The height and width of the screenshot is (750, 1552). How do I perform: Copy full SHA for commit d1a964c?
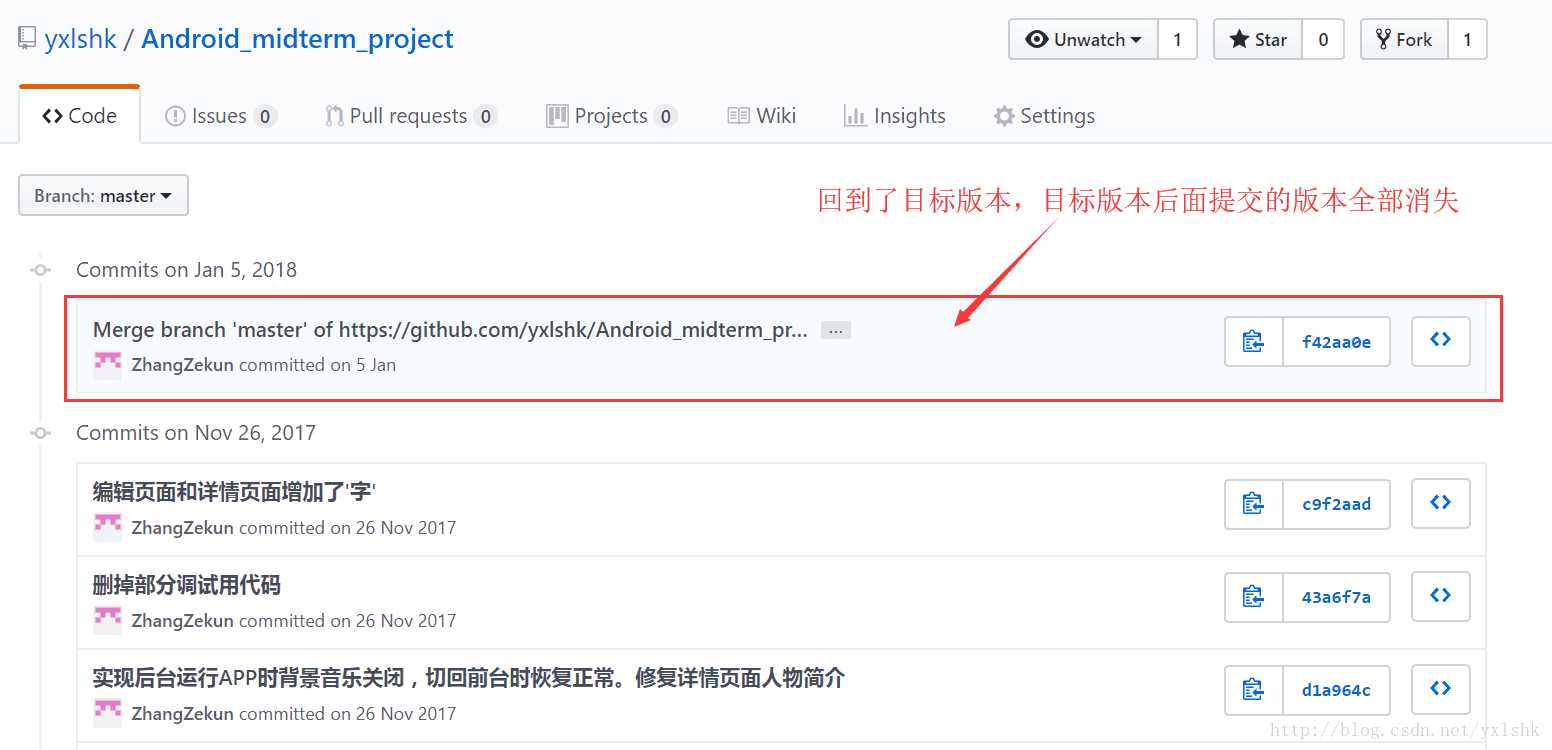pyautogui.click(x=1254, y=690)
